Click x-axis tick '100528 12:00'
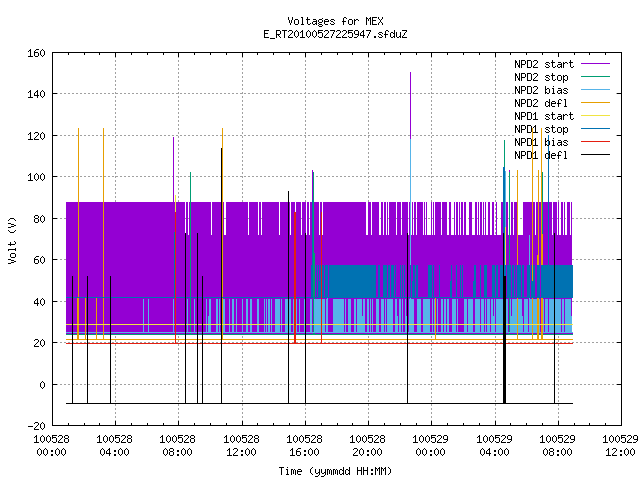 pos(242,446)
